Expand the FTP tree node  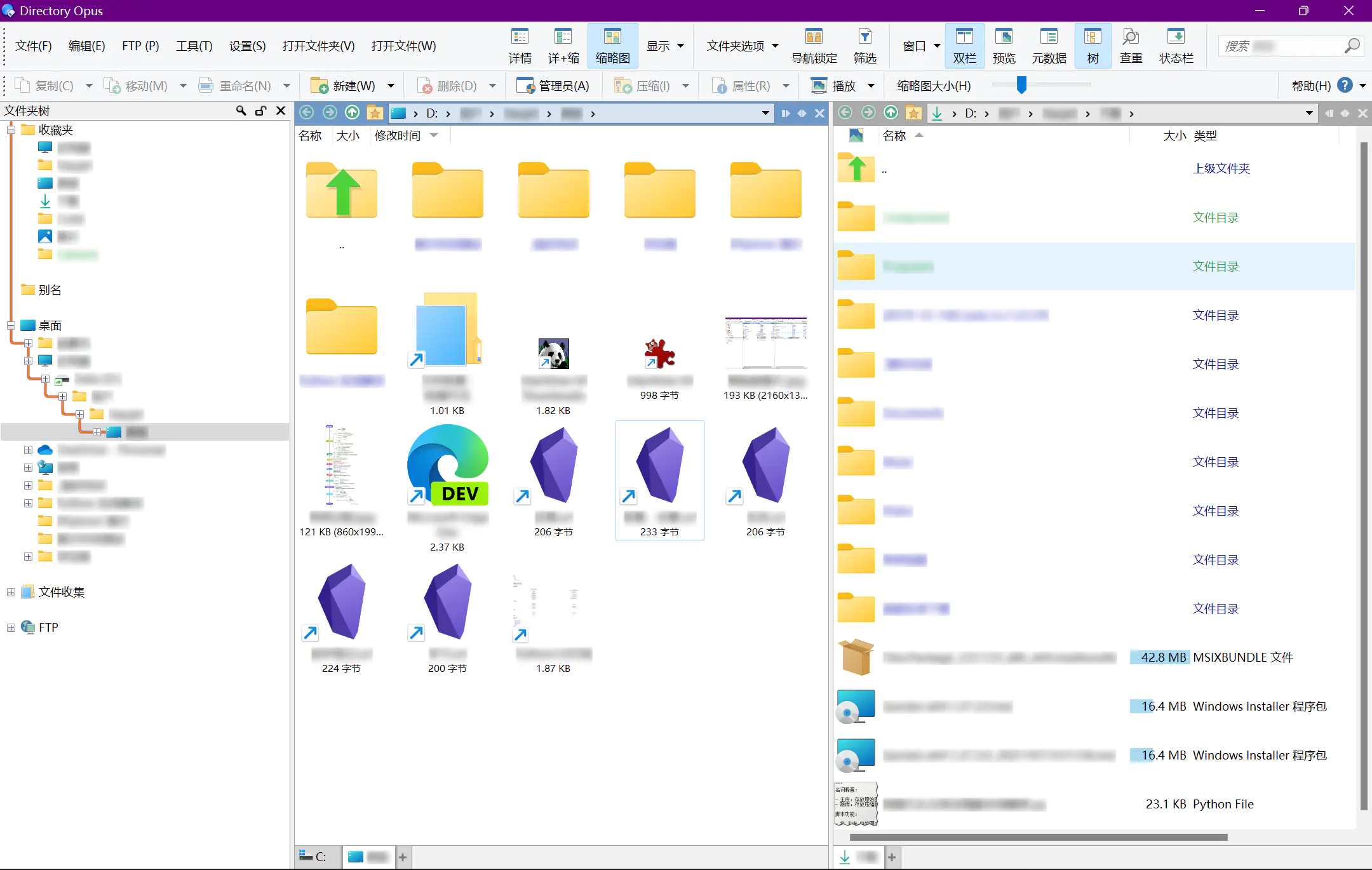[x=11, y=627]
